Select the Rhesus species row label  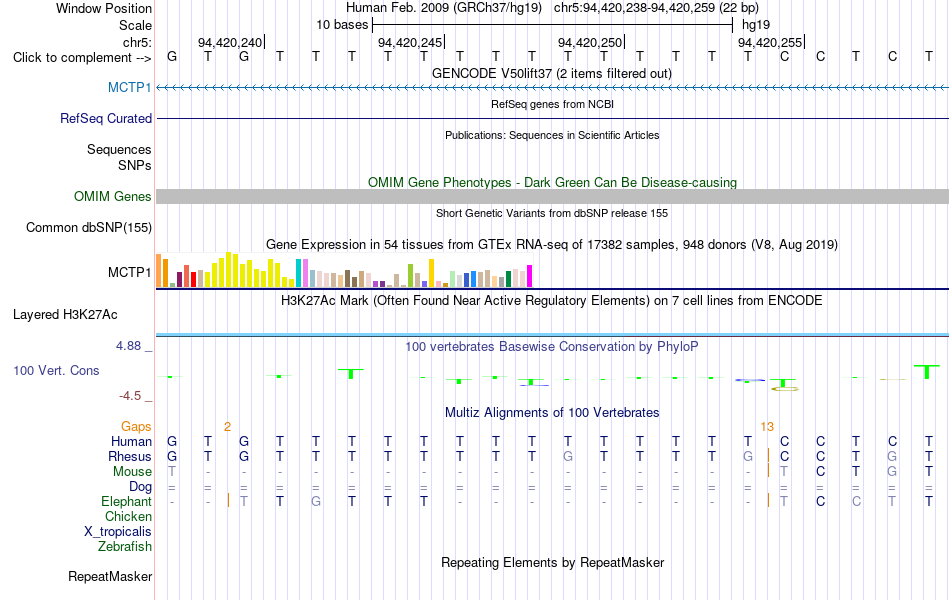click(130, 456)
